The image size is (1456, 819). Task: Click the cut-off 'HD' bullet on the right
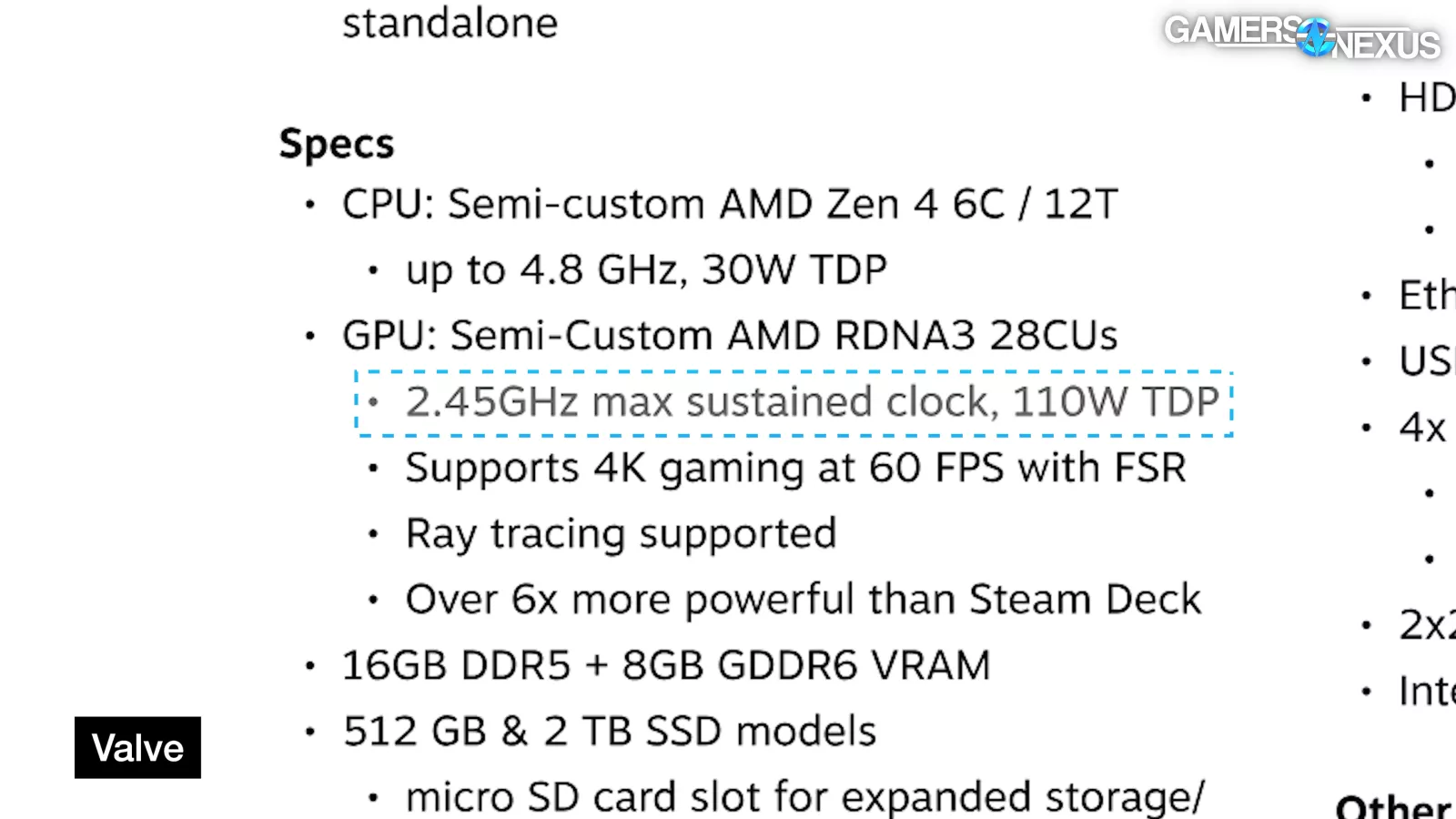coord(1426,98)
